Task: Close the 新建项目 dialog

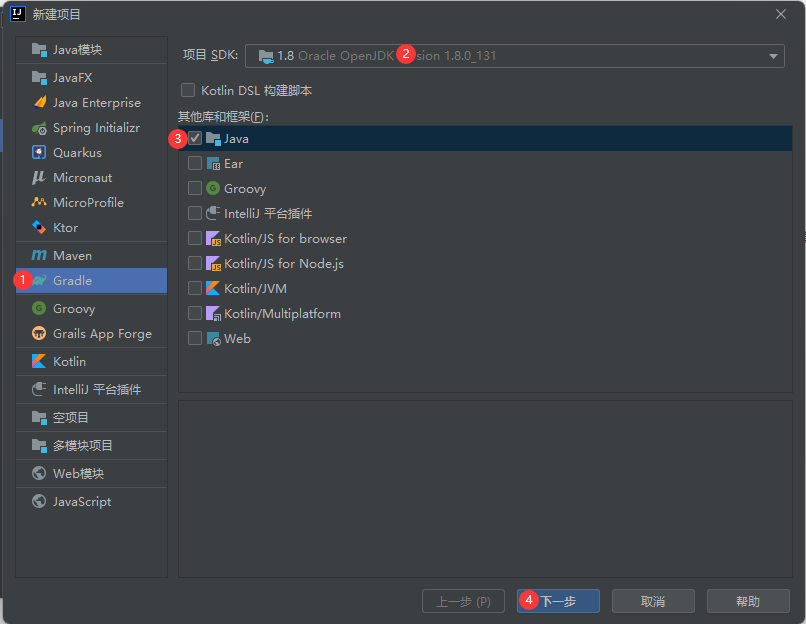Action: (781, 14)
